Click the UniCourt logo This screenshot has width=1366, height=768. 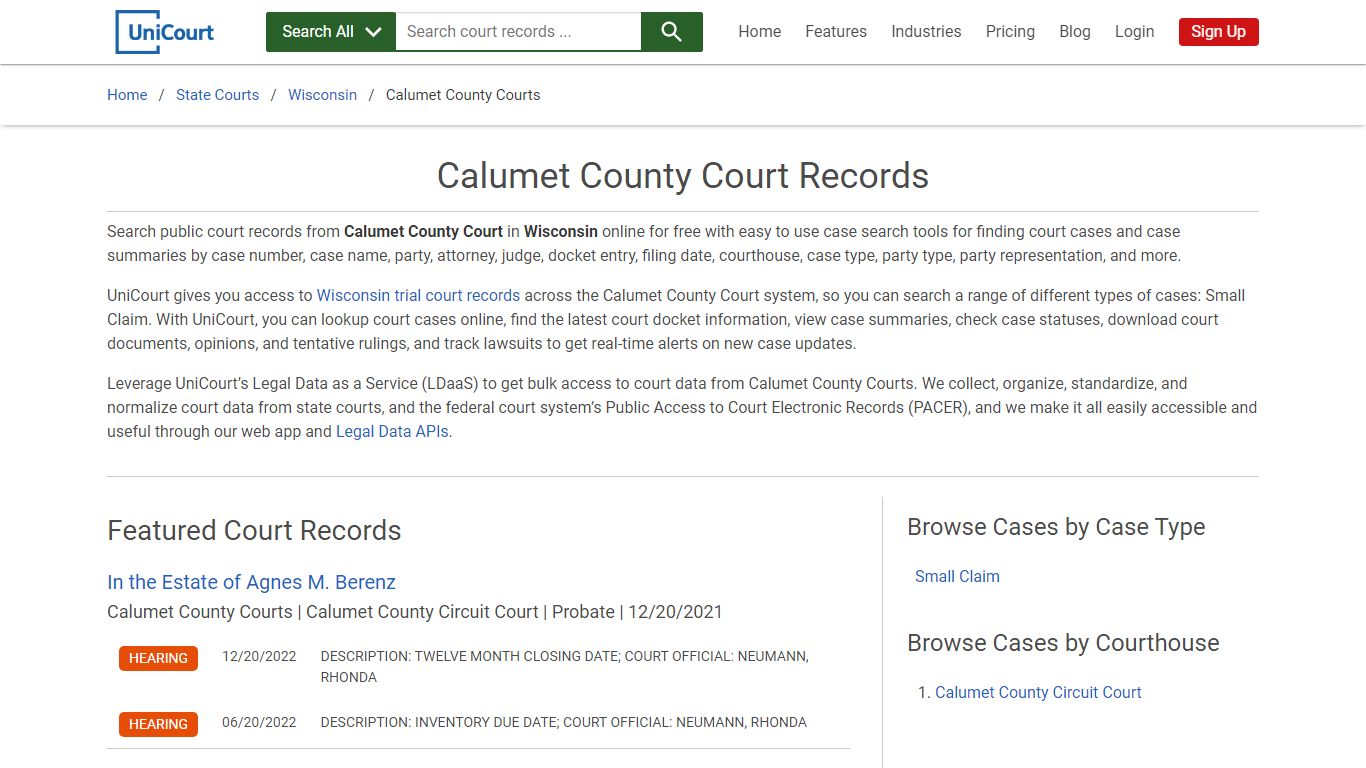[x=165, y=32]
